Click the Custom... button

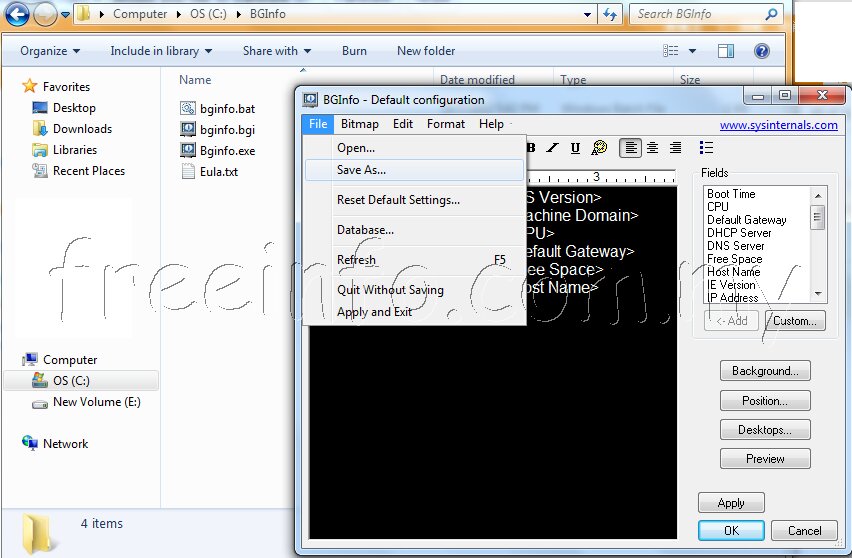point(795,321)
